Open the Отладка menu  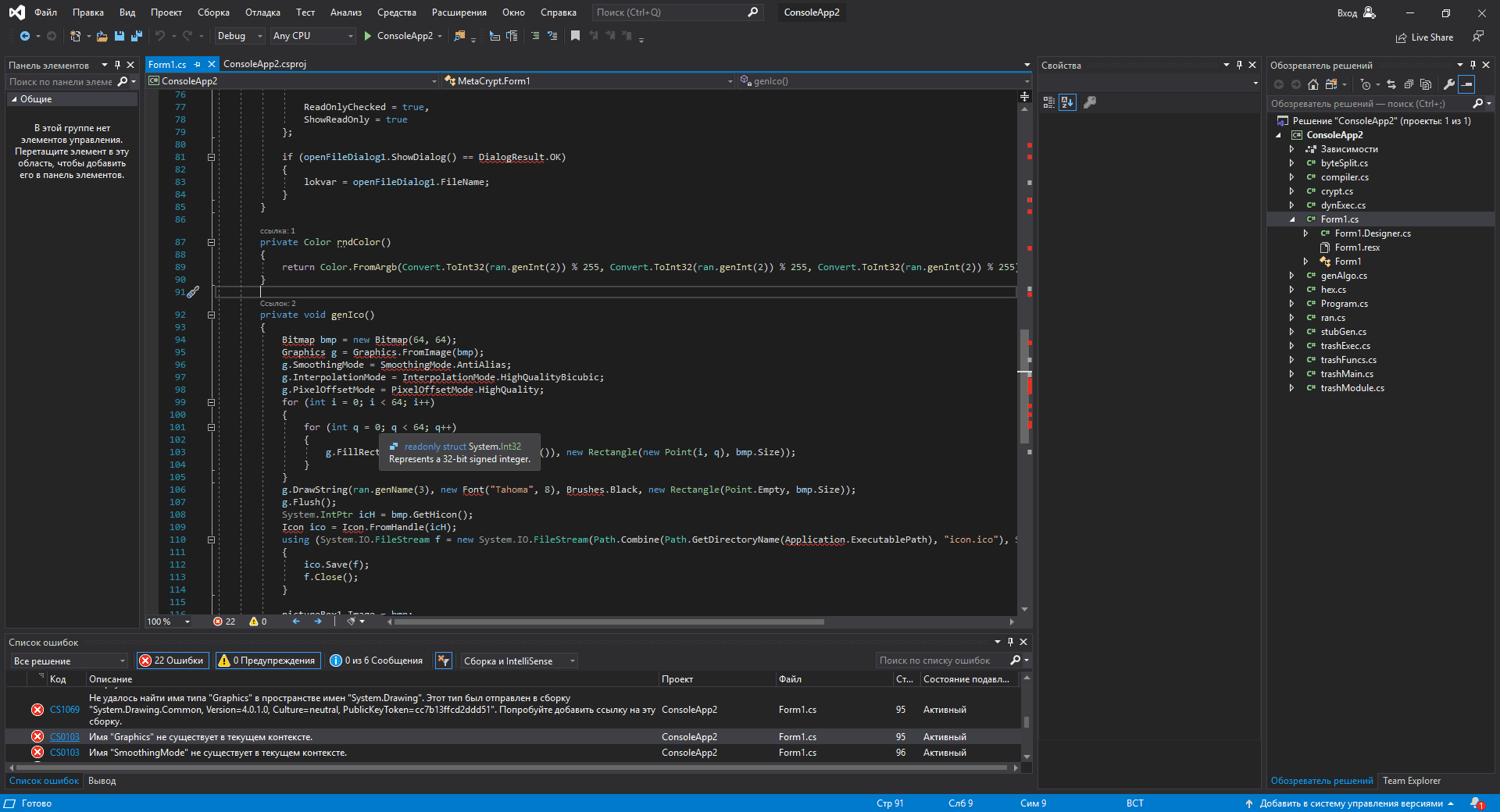pos(262,12)
